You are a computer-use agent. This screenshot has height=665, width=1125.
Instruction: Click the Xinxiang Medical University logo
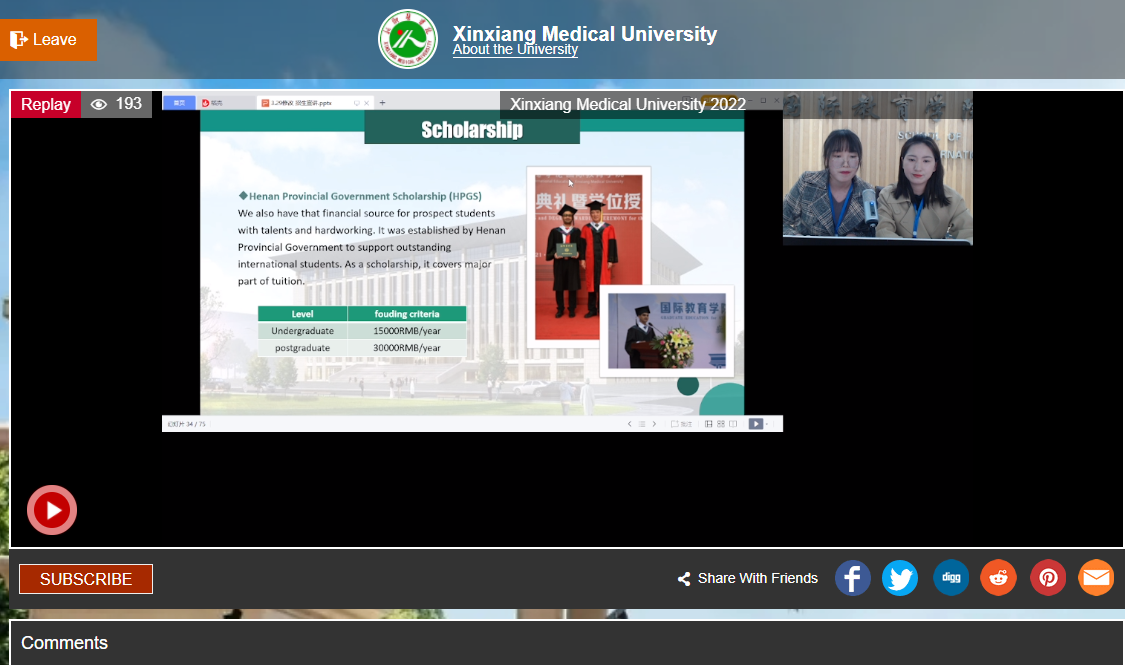tap(407, 39)
